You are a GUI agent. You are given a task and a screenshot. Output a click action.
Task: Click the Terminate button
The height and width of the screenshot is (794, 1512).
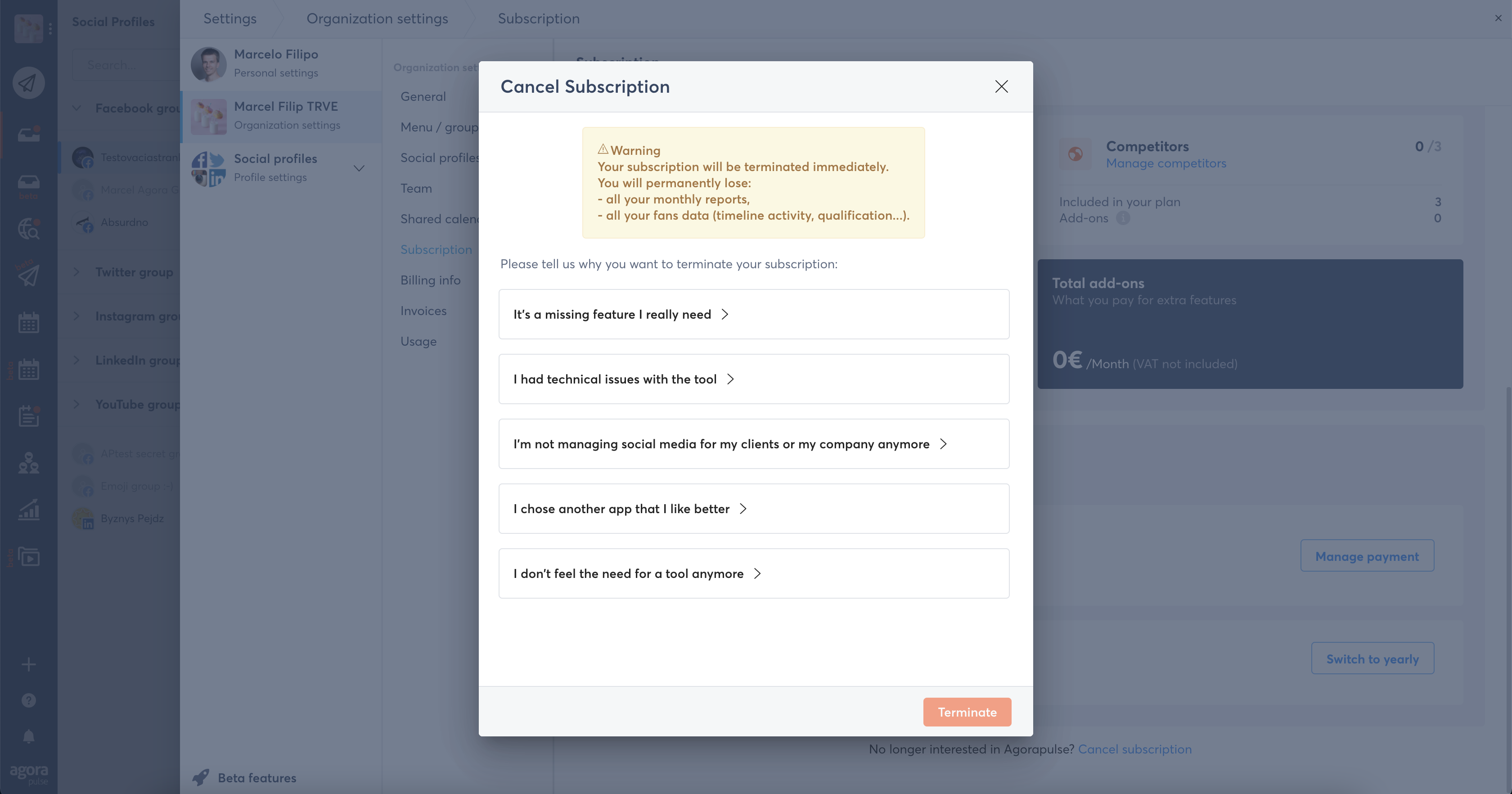point(967,712)
